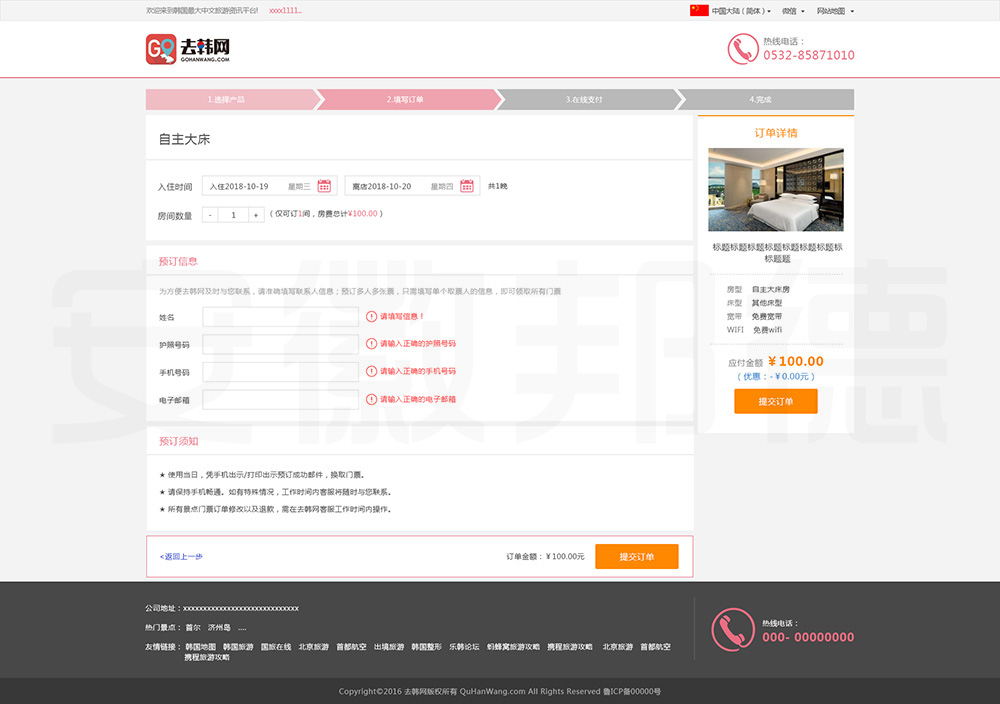Click the footer hotline phone icon
Viewport: 1000px width, 704px height.
click(x=732, y=630)
